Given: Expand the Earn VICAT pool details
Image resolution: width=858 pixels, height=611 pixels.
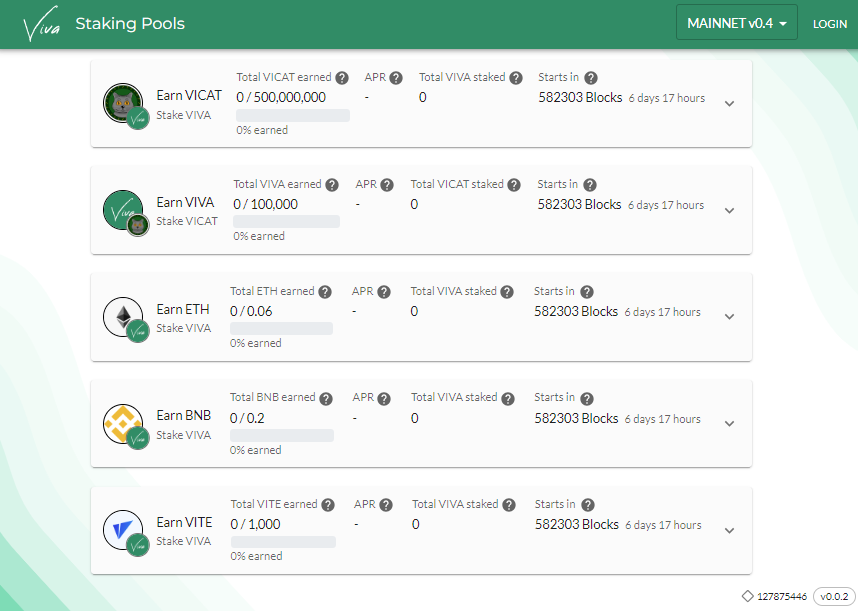Looking at the screenshot, I should coord(729,103).
